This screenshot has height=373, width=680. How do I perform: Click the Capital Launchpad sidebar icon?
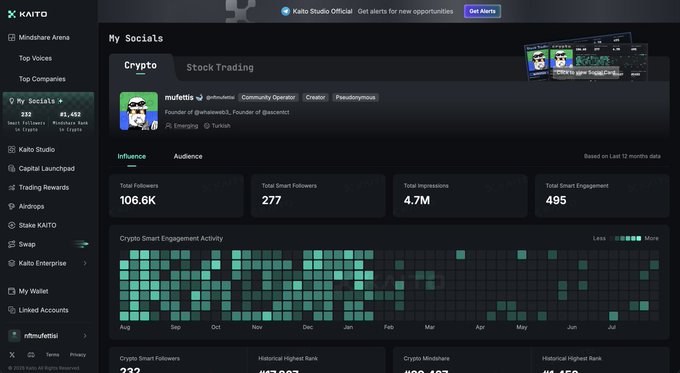click(x=12, y=169)
